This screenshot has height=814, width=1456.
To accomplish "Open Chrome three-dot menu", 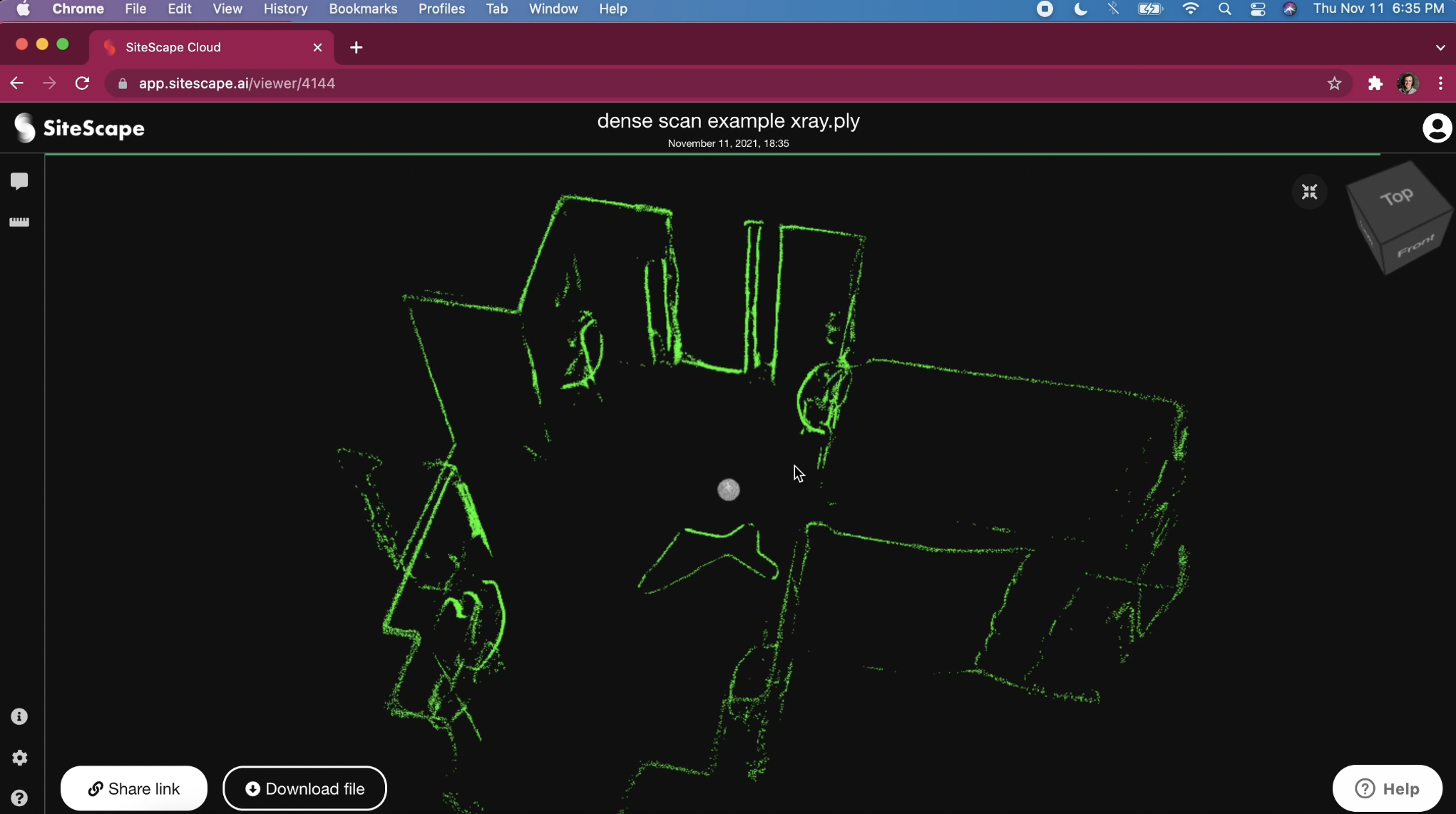I will [1440, 83].
